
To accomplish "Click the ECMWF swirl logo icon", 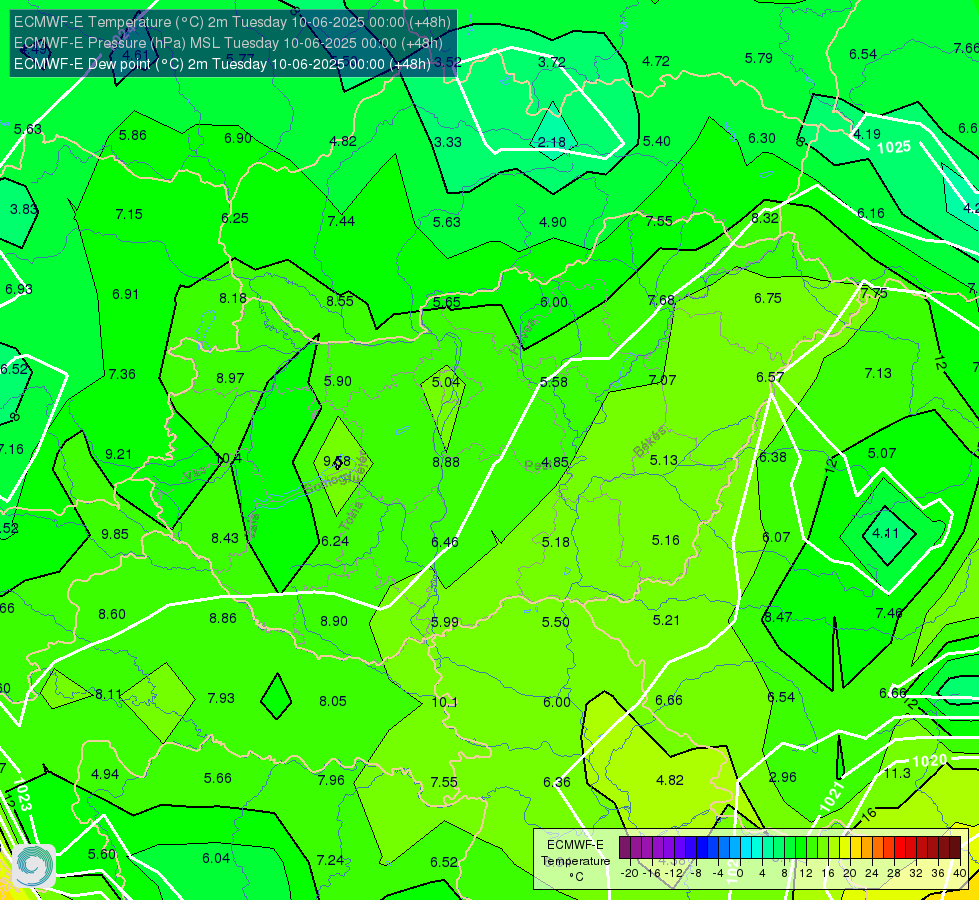I will 35,866.
